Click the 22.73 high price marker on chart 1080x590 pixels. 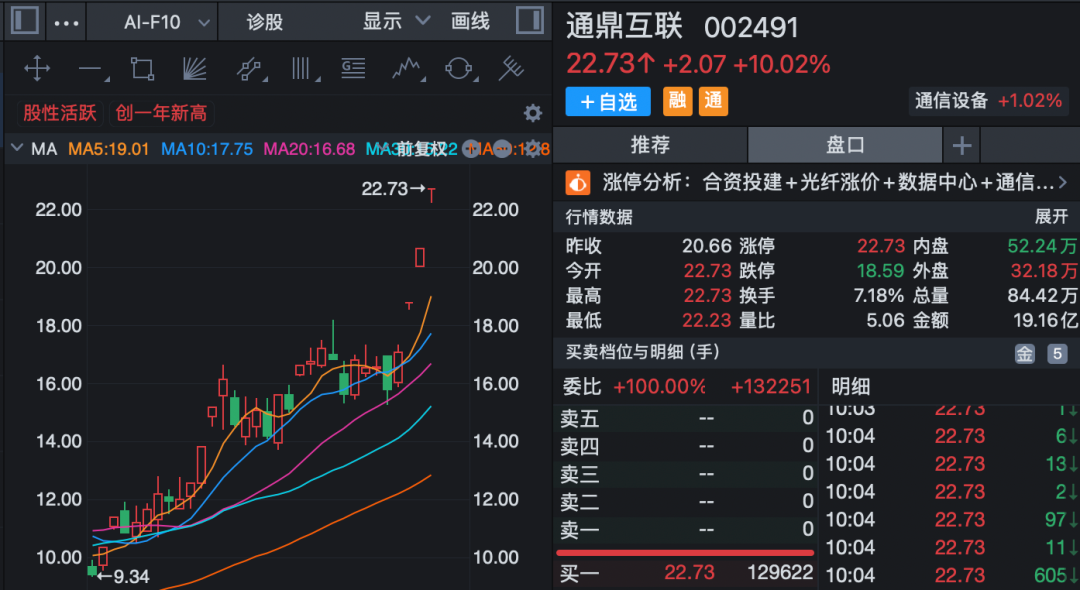pyautogui.click(x=393, y=189)
